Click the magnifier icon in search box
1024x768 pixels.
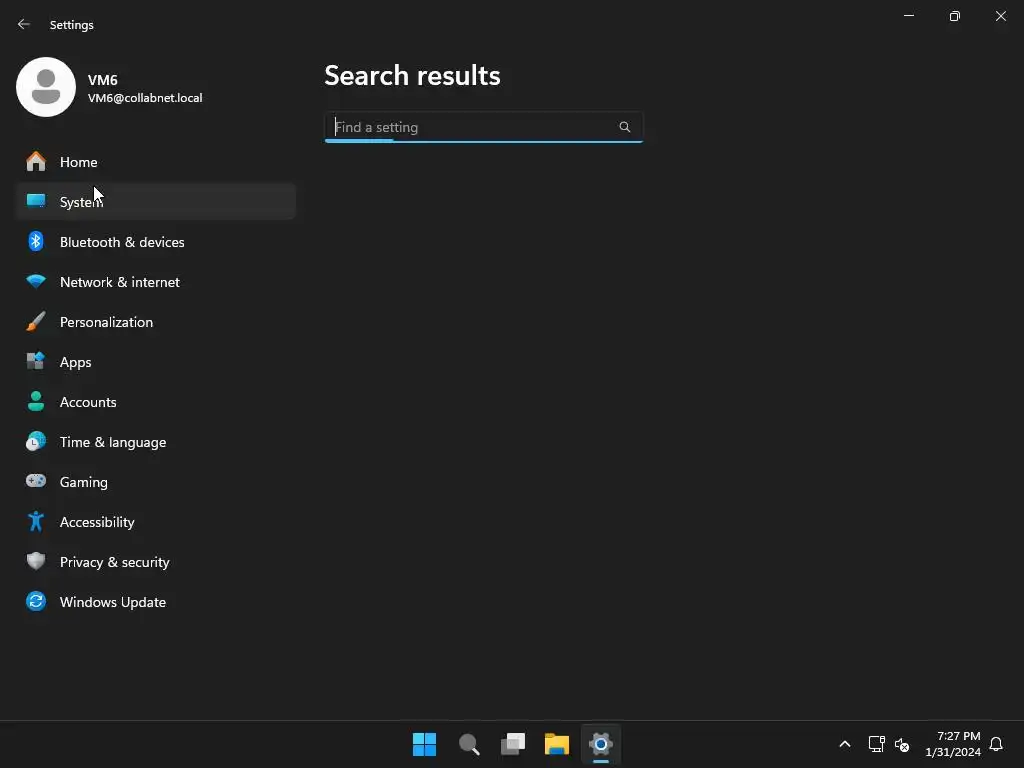coord(625,127)
